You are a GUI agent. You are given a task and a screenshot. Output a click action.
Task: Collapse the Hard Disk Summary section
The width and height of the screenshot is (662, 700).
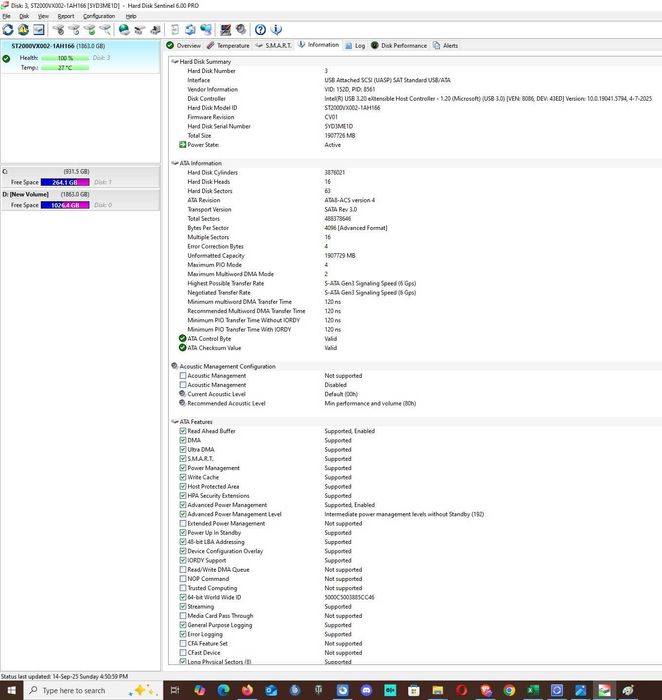click(x=175, y=62)
